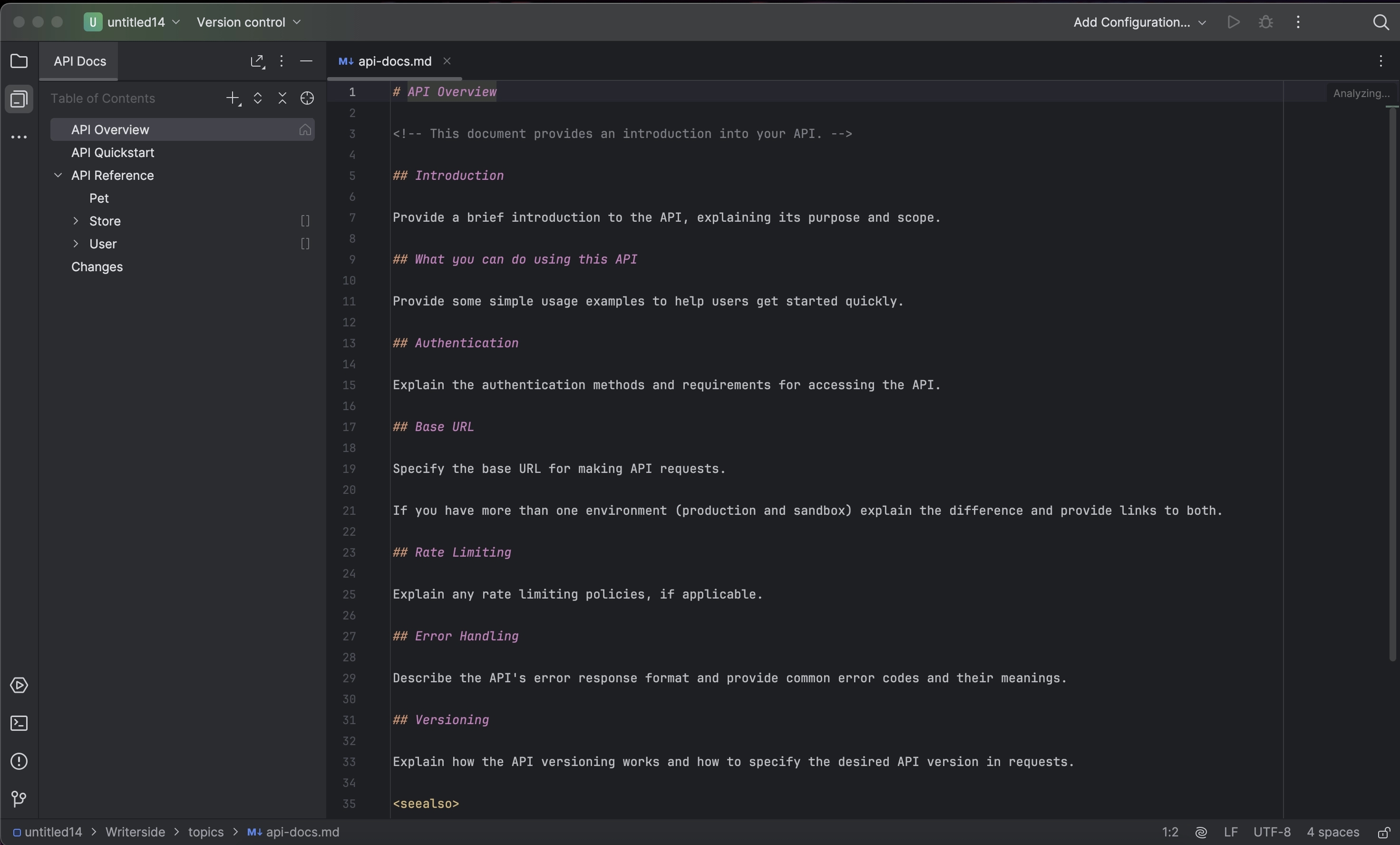Click home icon on API Overview row
The height and width of the screenshot is (845, 1400).
(x=305, y=129)
